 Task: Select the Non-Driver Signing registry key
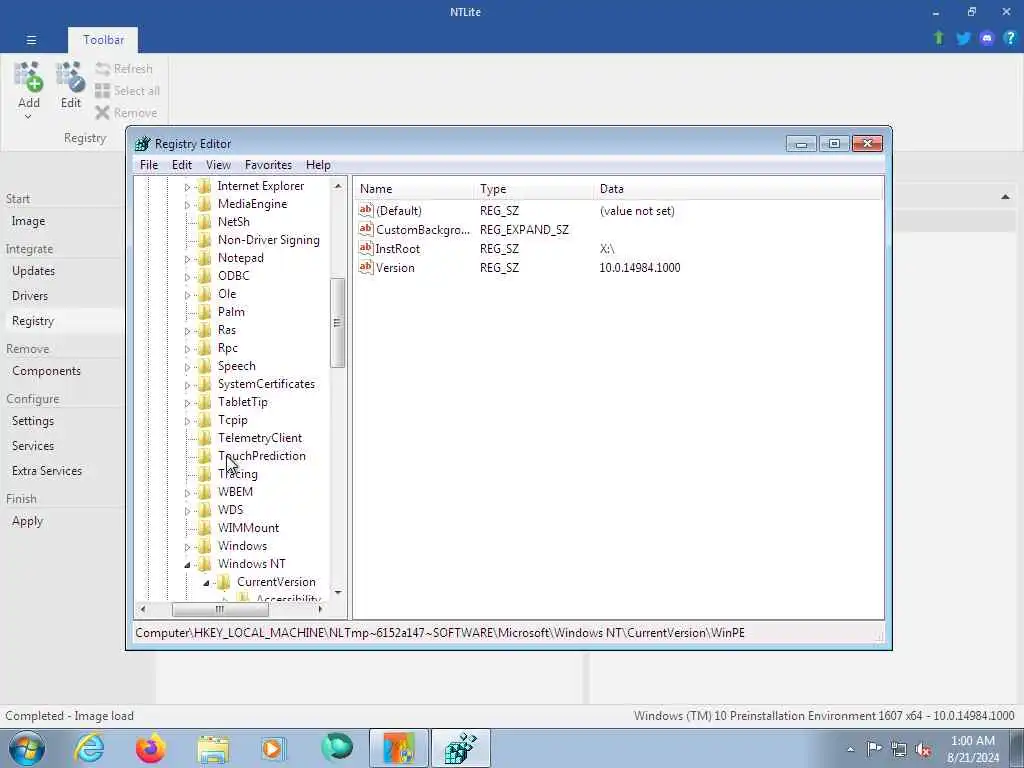[x=268, y=240]
